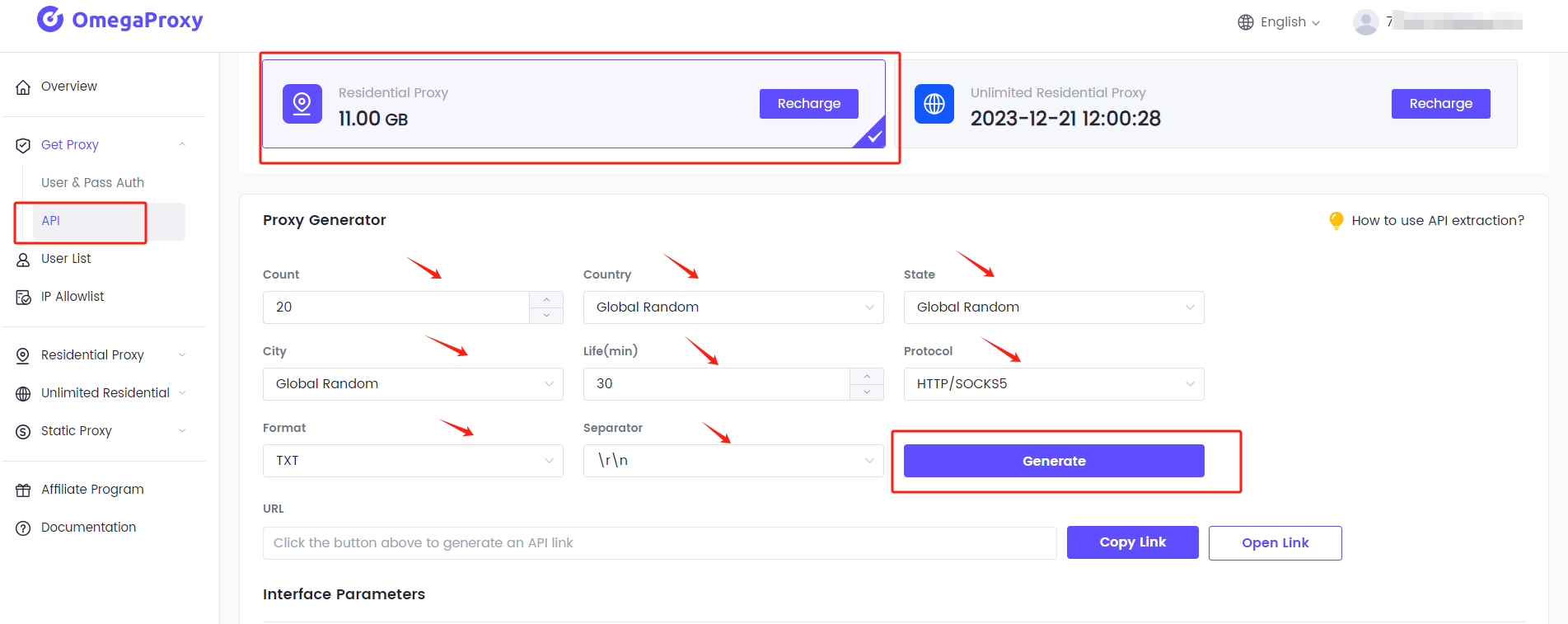Open User & Pass Auth menu item
The width and height of the screenshot is (1568, 624).
point(92,182)
